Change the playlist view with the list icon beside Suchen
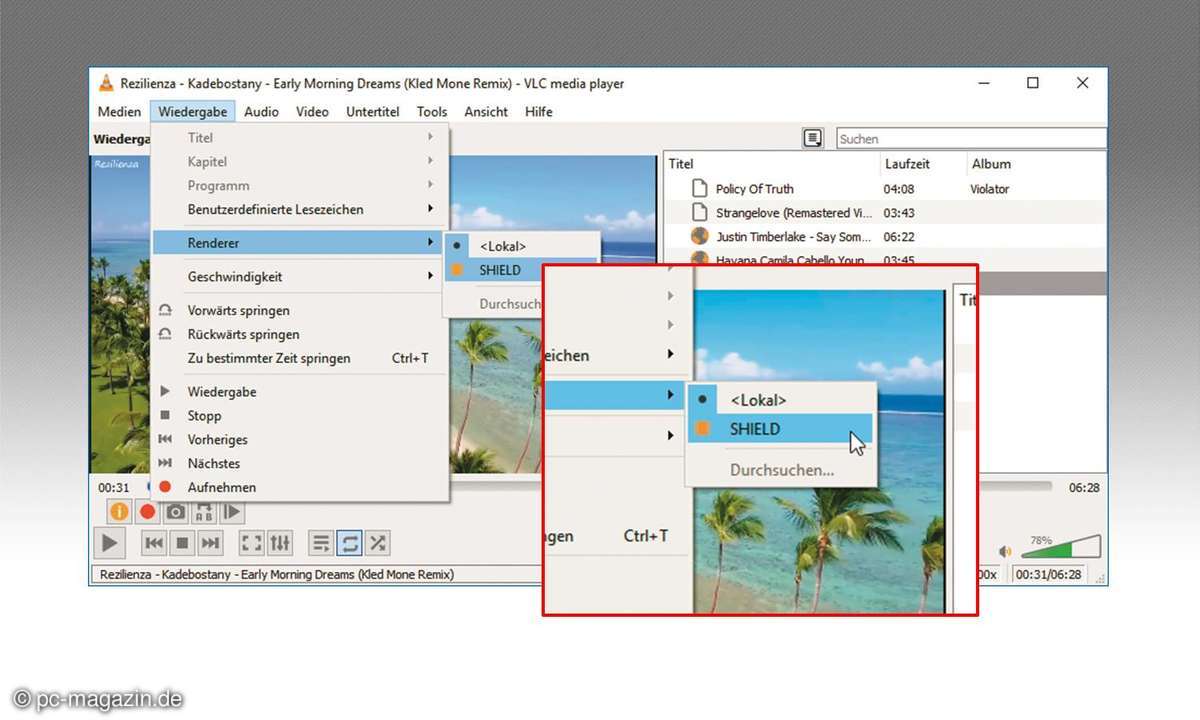Screen dimensions: 1200x720 click(x=813, y=138)
